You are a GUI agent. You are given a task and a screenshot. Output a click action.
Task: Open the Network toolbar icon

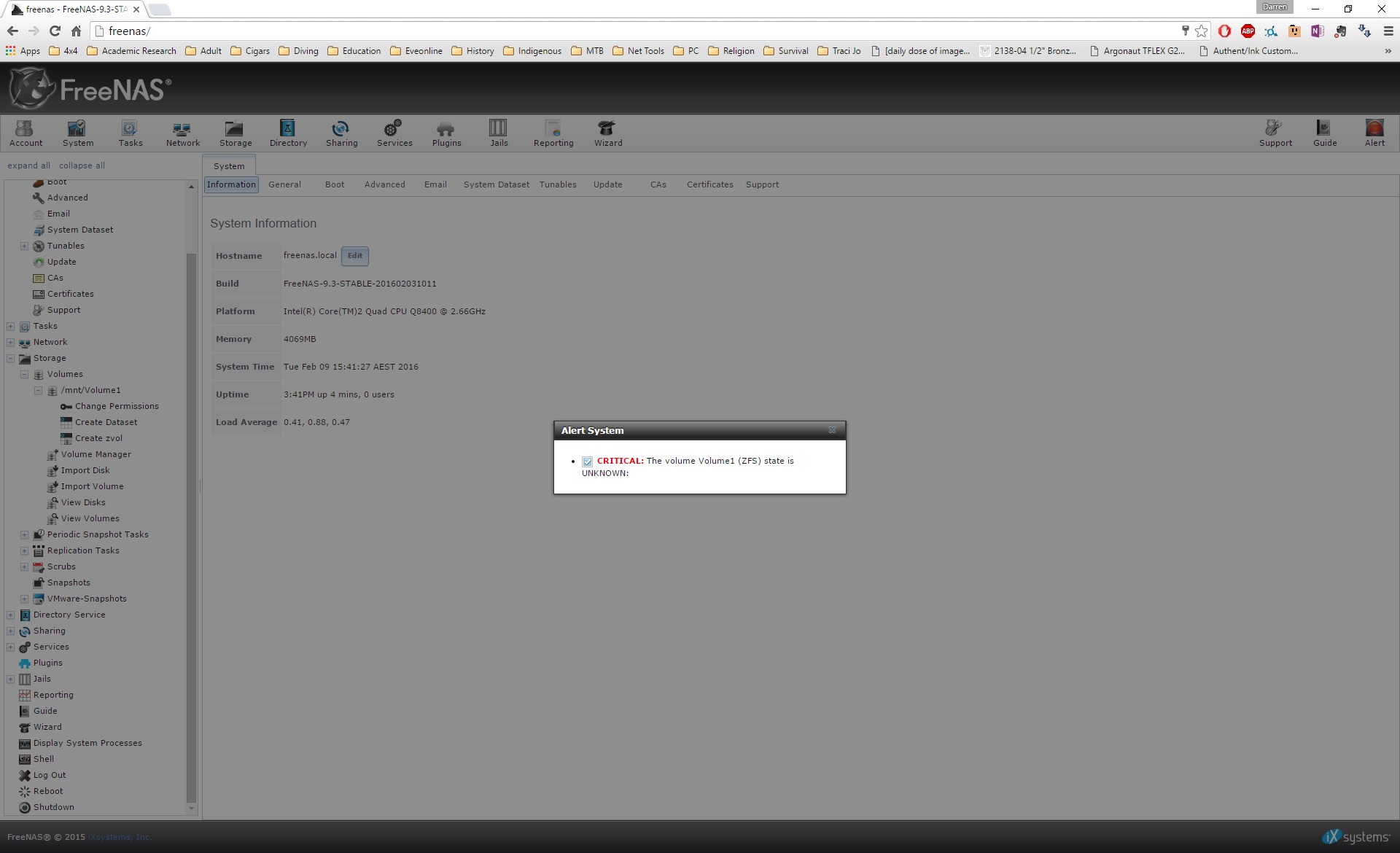point(182,133)
